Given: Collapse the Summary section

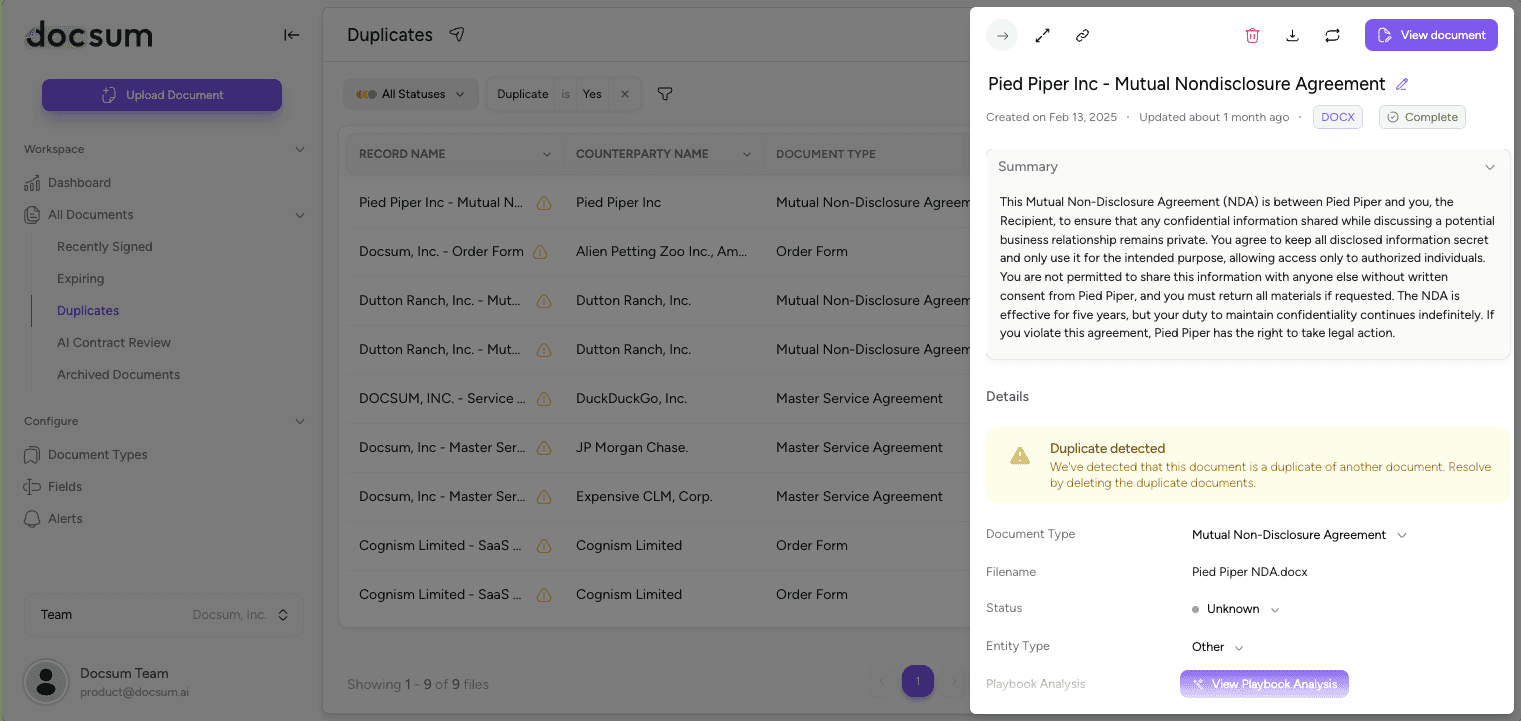Looking at the screenshot, I should tap(1490, 167).
